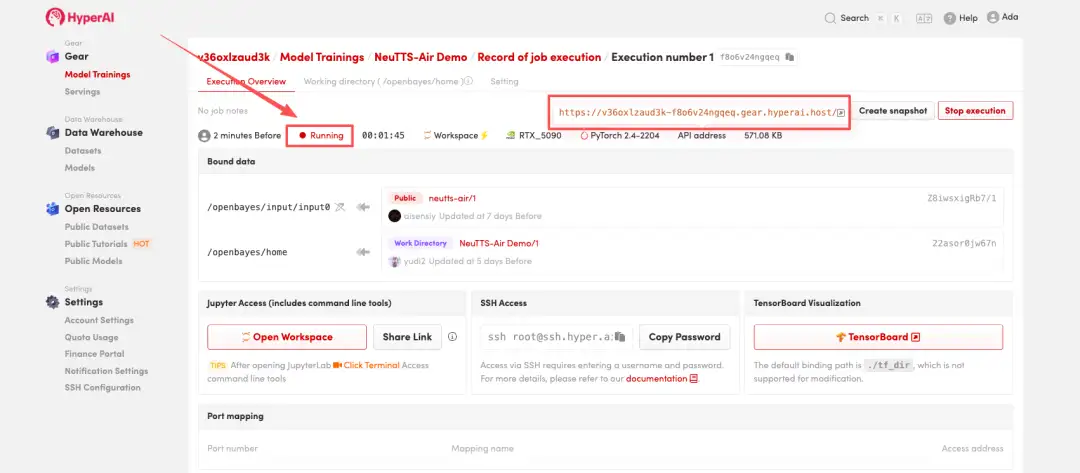Image resolution: width=1080 pixels, height=473 pixels.
Task: Open Public Models in the sidebar
Action: click(x=94, y=261)
